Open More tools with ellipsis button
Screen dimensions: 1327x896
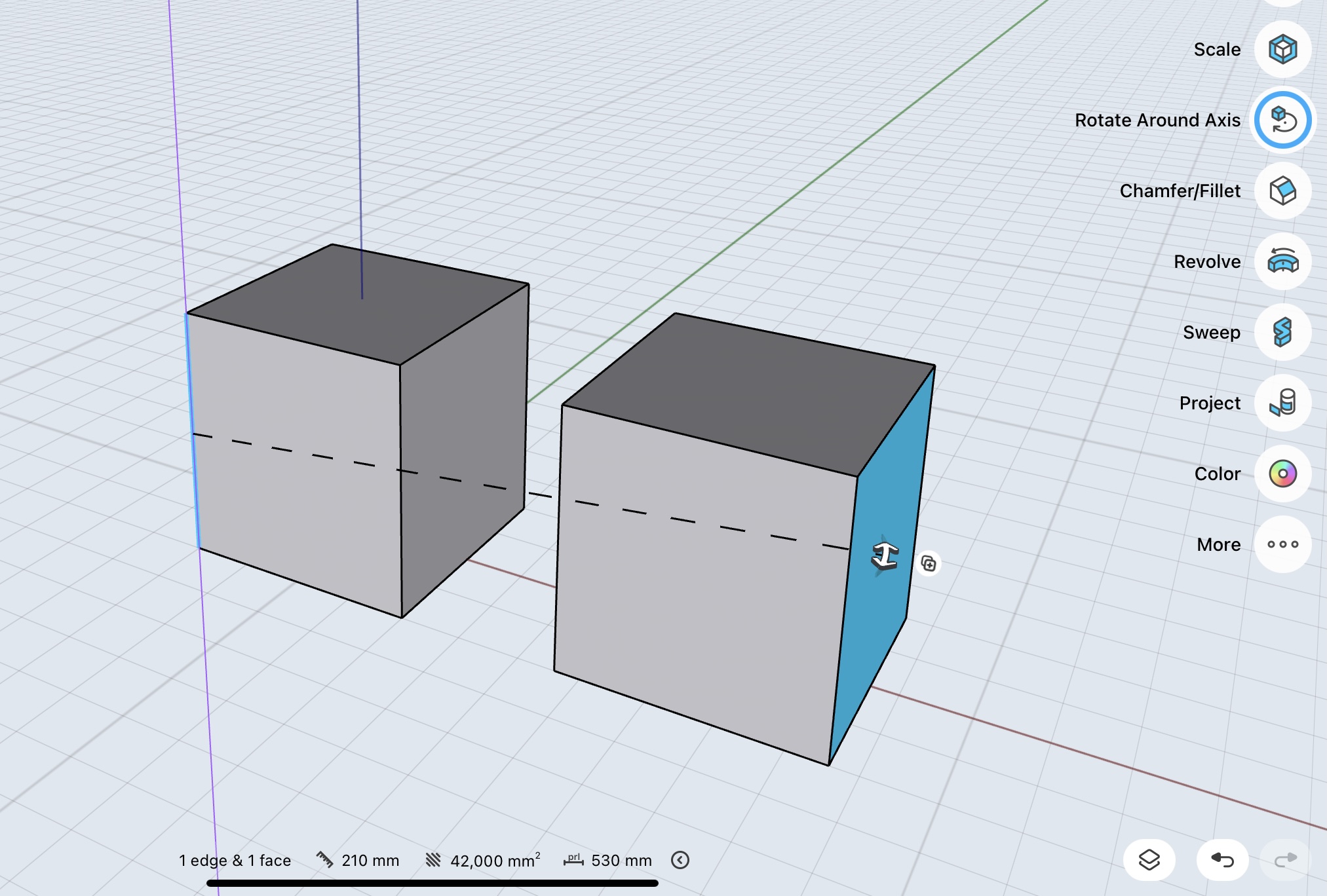point(1282,544)
